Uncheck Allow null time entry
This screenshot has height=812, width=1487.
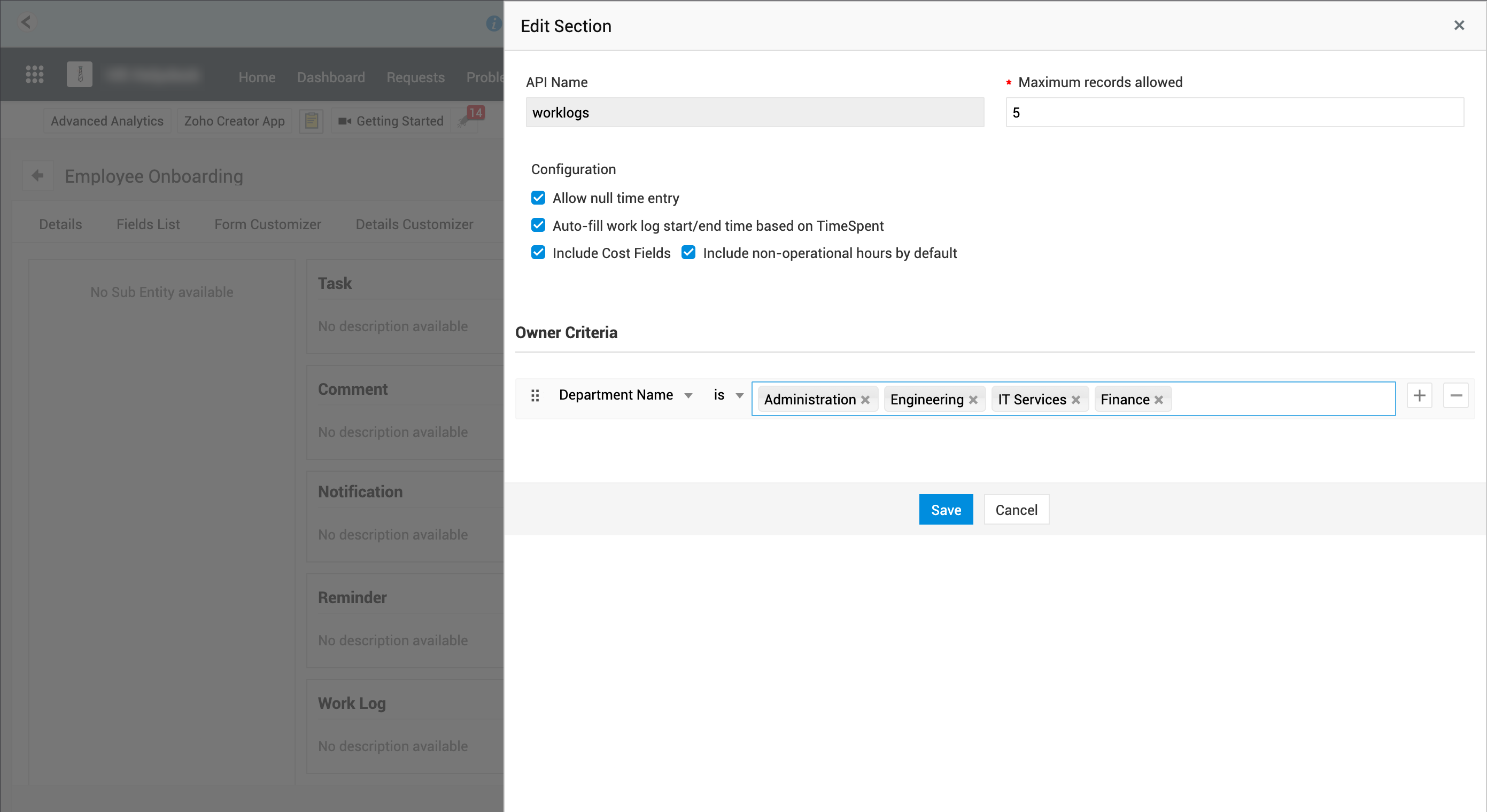tap(538, 198)
